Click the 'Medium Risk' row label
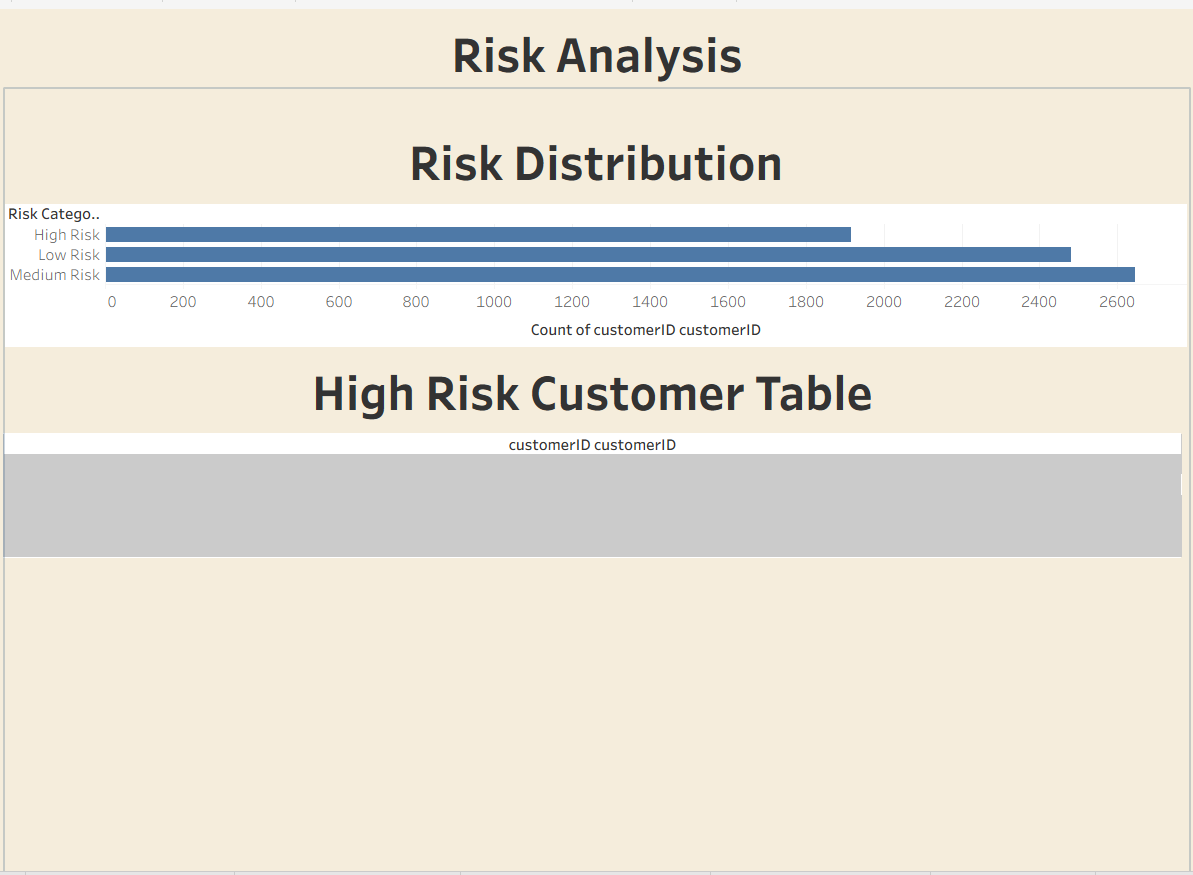The height and width of the screenshot is (875, 1193). [x=55, y=274]
